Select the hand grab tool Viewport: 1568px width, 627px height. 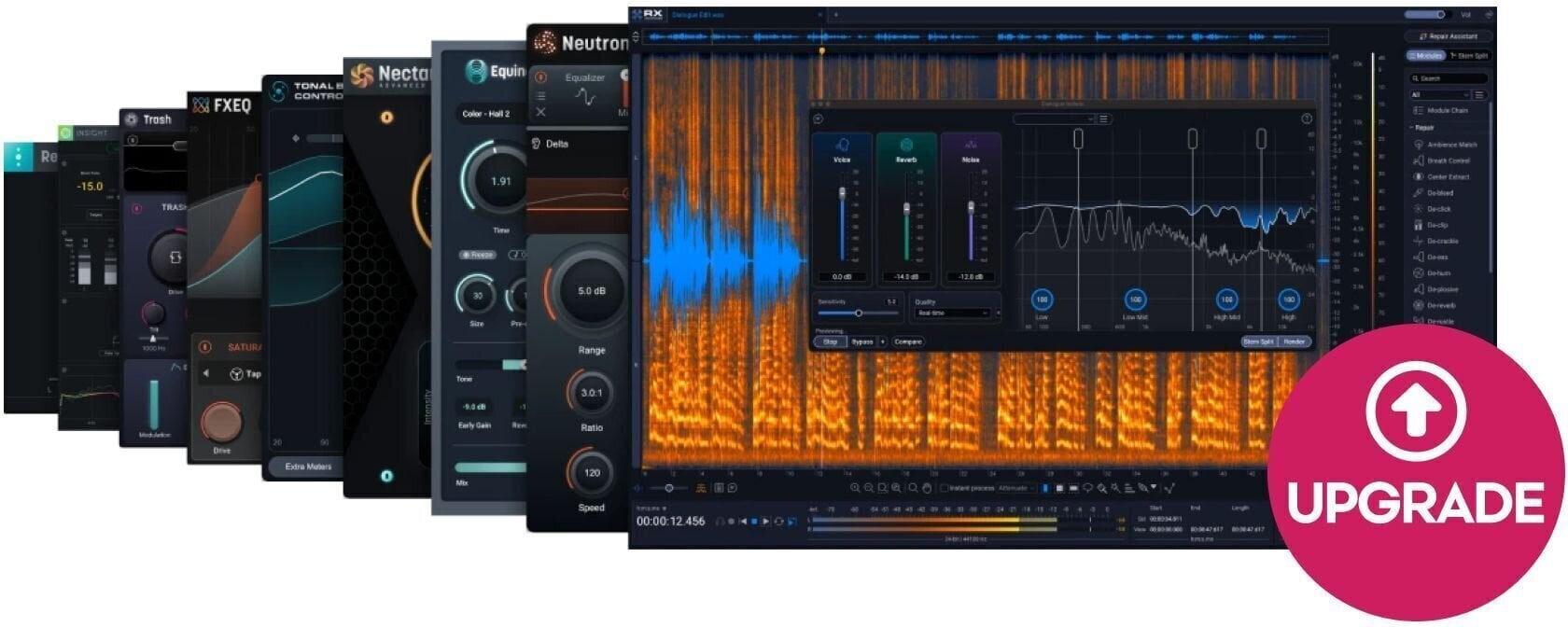coord(927,488)
